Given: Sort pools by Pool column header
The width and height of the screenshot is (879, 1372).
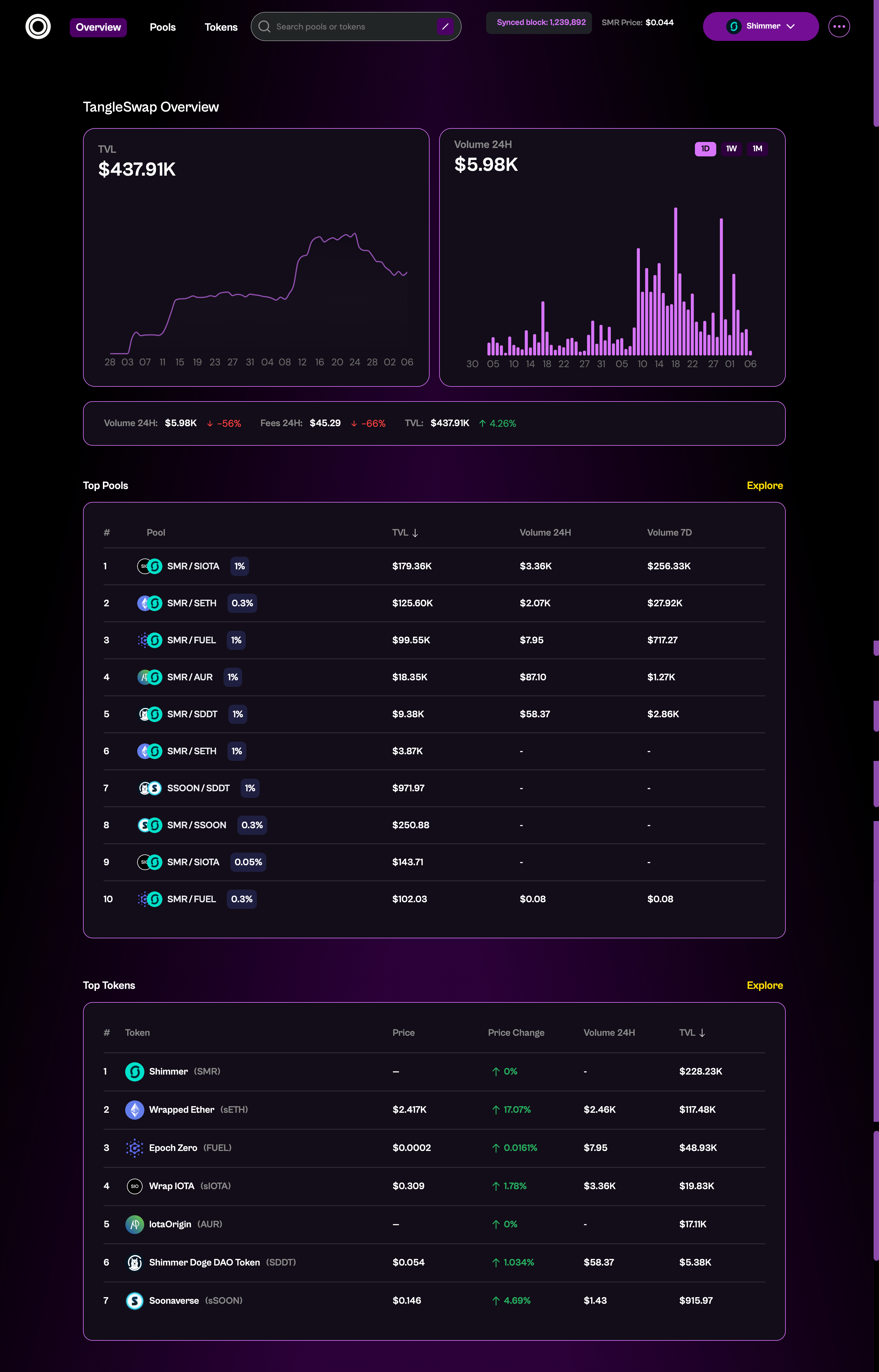Looking at the screenshot, I should coord(156,532).
